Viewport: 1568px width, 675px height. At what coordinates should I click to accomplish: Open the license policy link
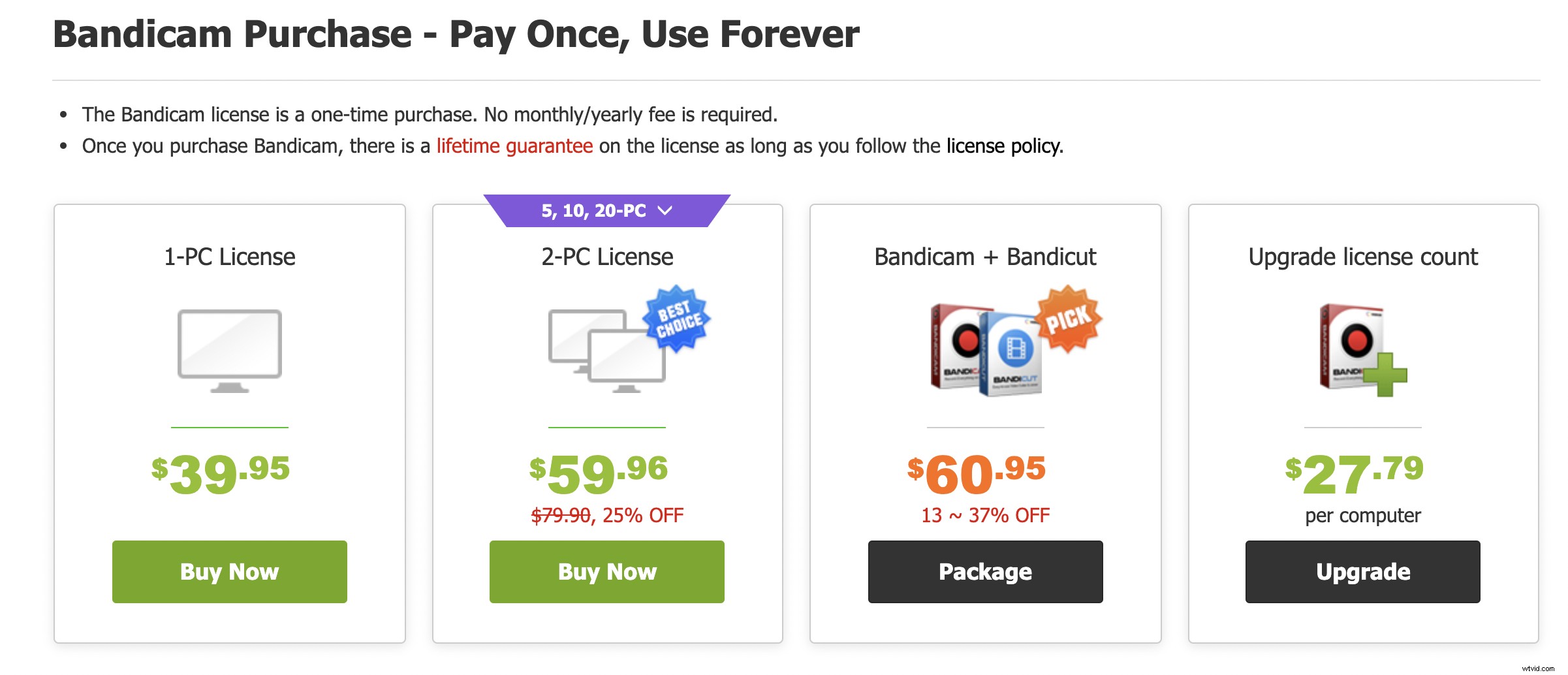tap(1003, 146)
